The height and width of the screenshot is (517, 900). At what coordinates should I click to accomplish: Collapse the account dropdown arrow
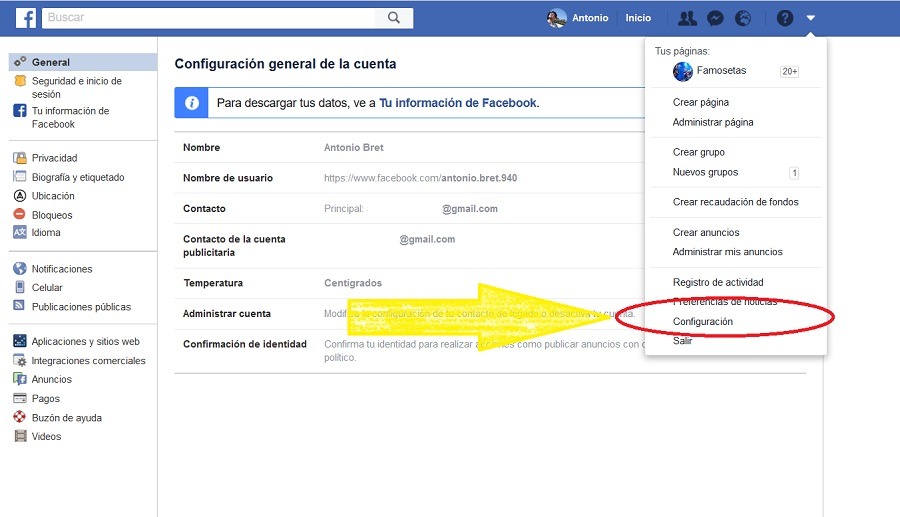(811, 18)
